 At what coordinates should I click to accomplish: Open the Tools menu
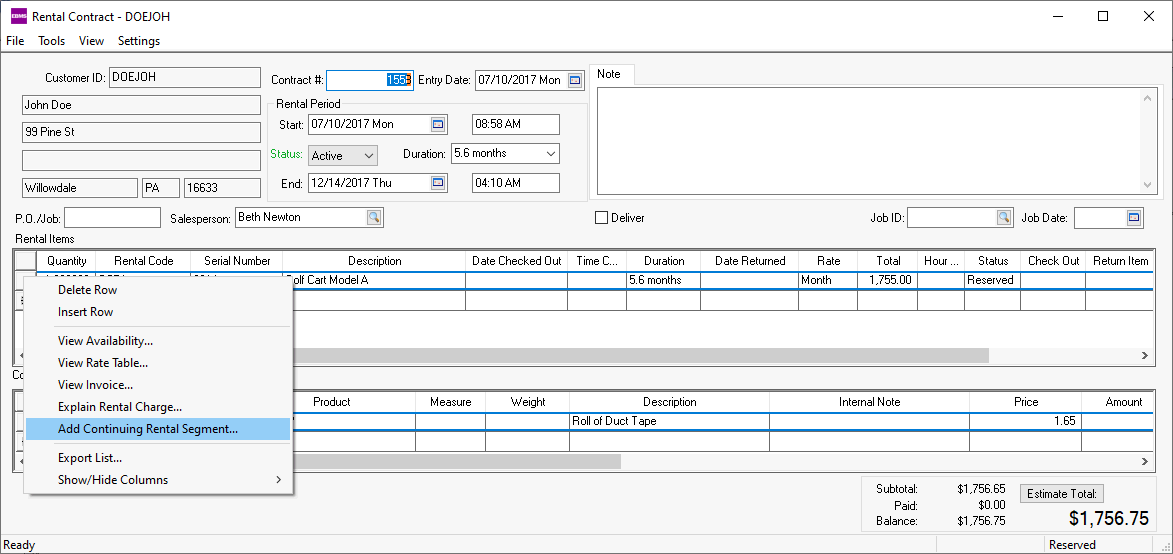pyautogui.click(x=51, y=41)
